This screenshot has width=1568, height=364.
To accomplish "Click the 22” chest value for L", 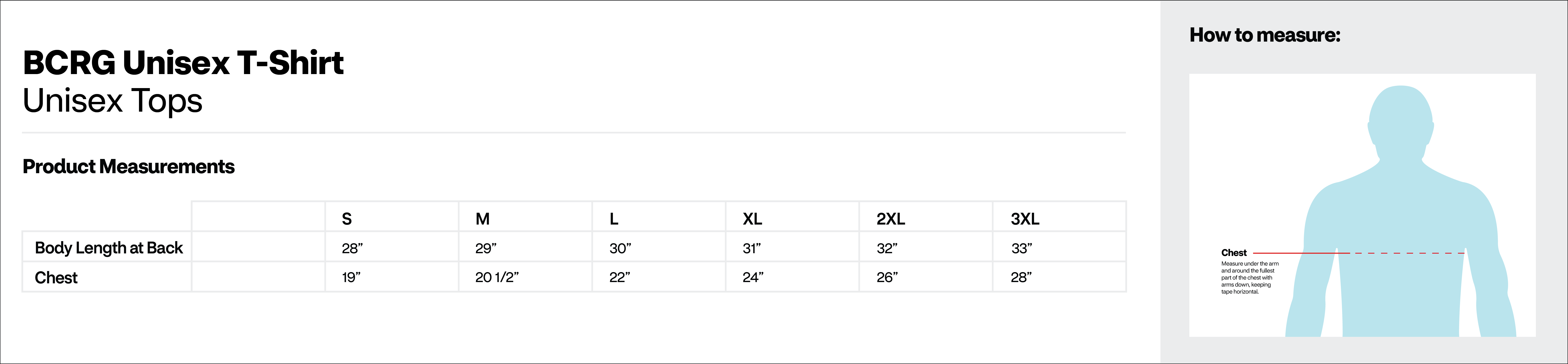I will [620, 278].
